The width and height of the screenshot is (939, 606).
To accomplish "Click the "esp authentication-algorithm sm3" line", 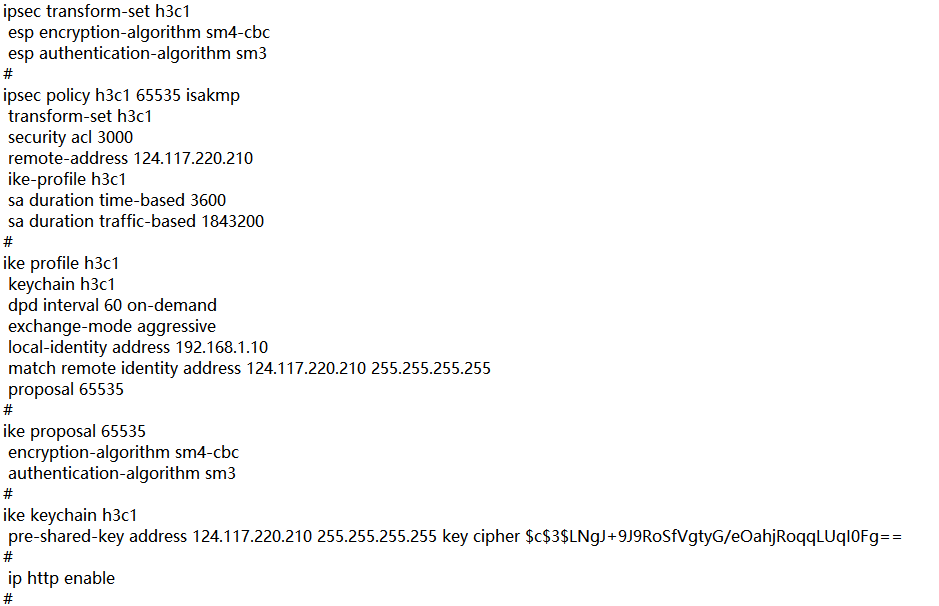I will [137, 53].
